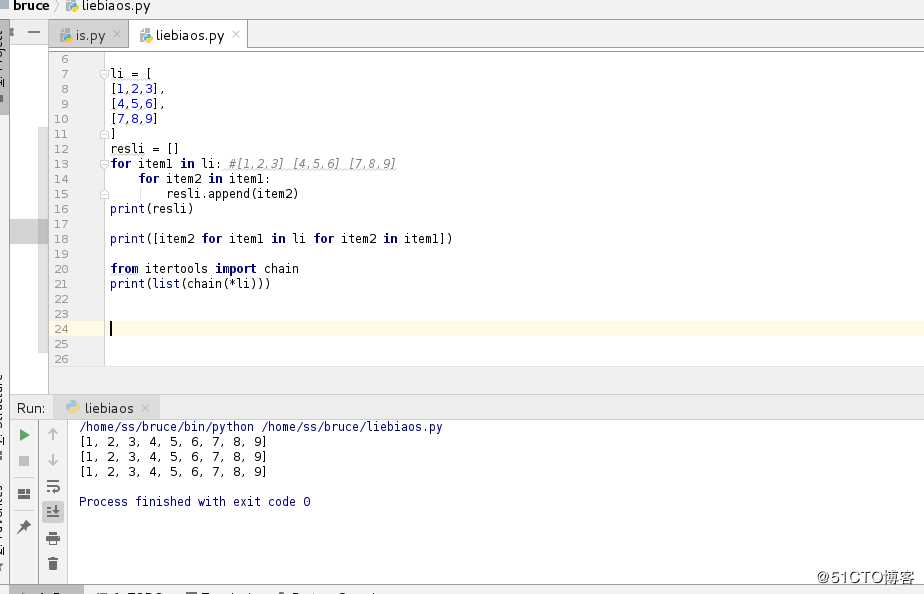Click gutter line number 16
Viewport: 924px width, 594px height.
[x=61, y=209]
